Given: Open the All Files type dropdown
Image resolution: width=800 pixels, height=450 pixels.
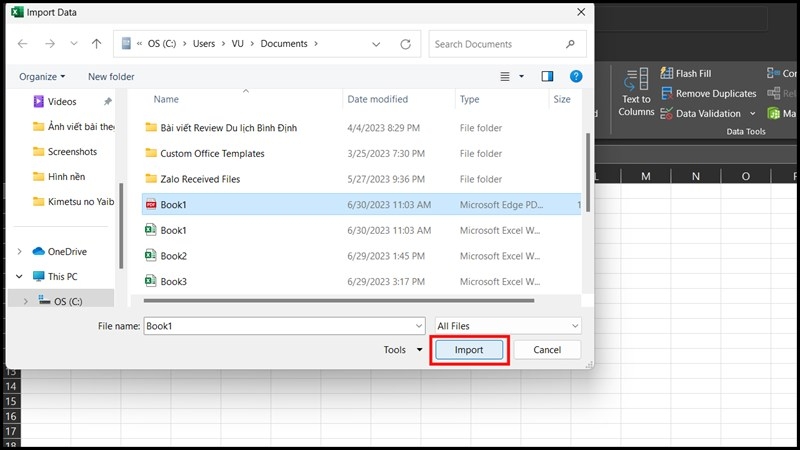Looking at the screenshot, I should 507,326.
